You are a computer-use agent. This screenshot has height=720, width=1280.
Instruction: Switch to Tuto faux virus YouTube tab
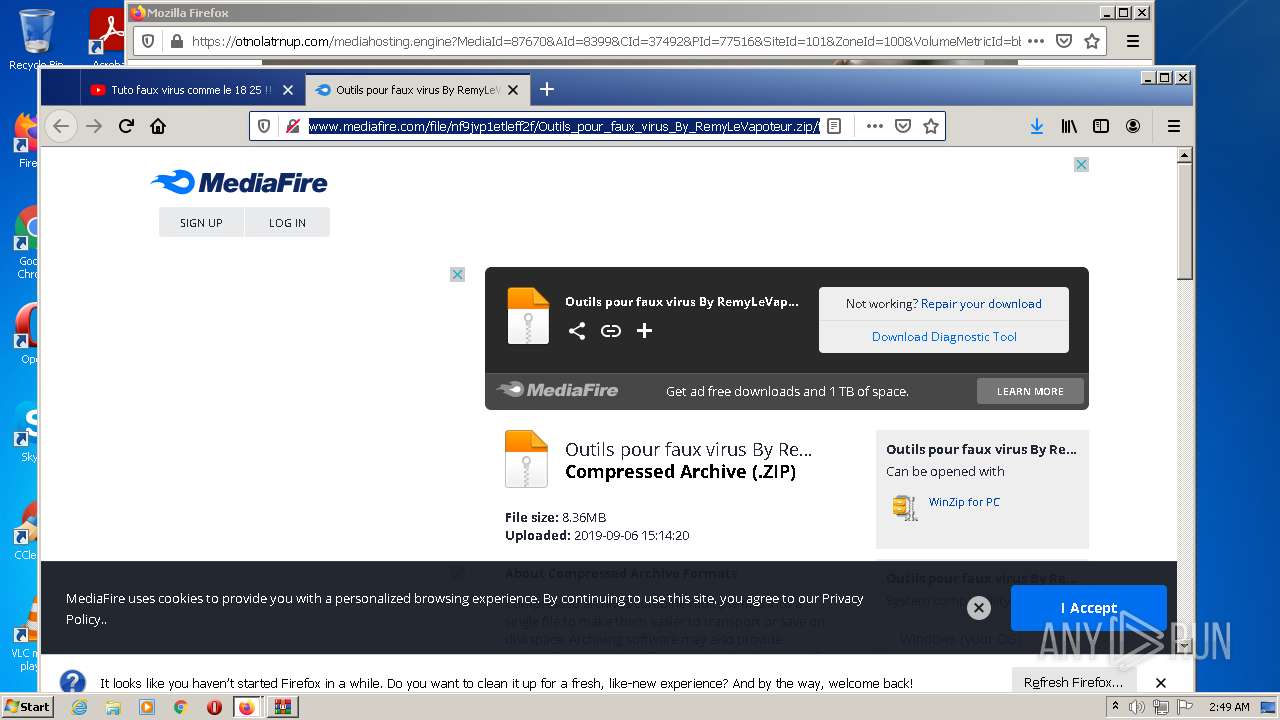[x=192, y=90]
